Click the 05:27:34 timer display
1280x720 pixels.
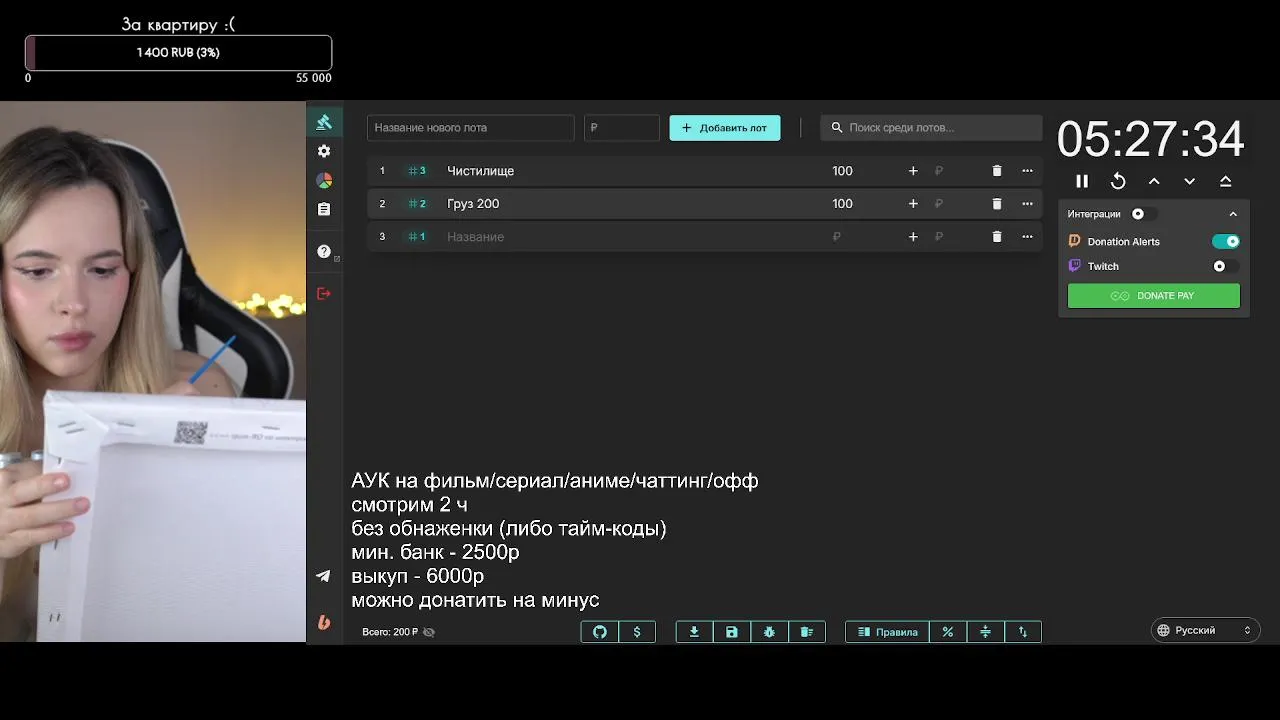coord(1151,139)
